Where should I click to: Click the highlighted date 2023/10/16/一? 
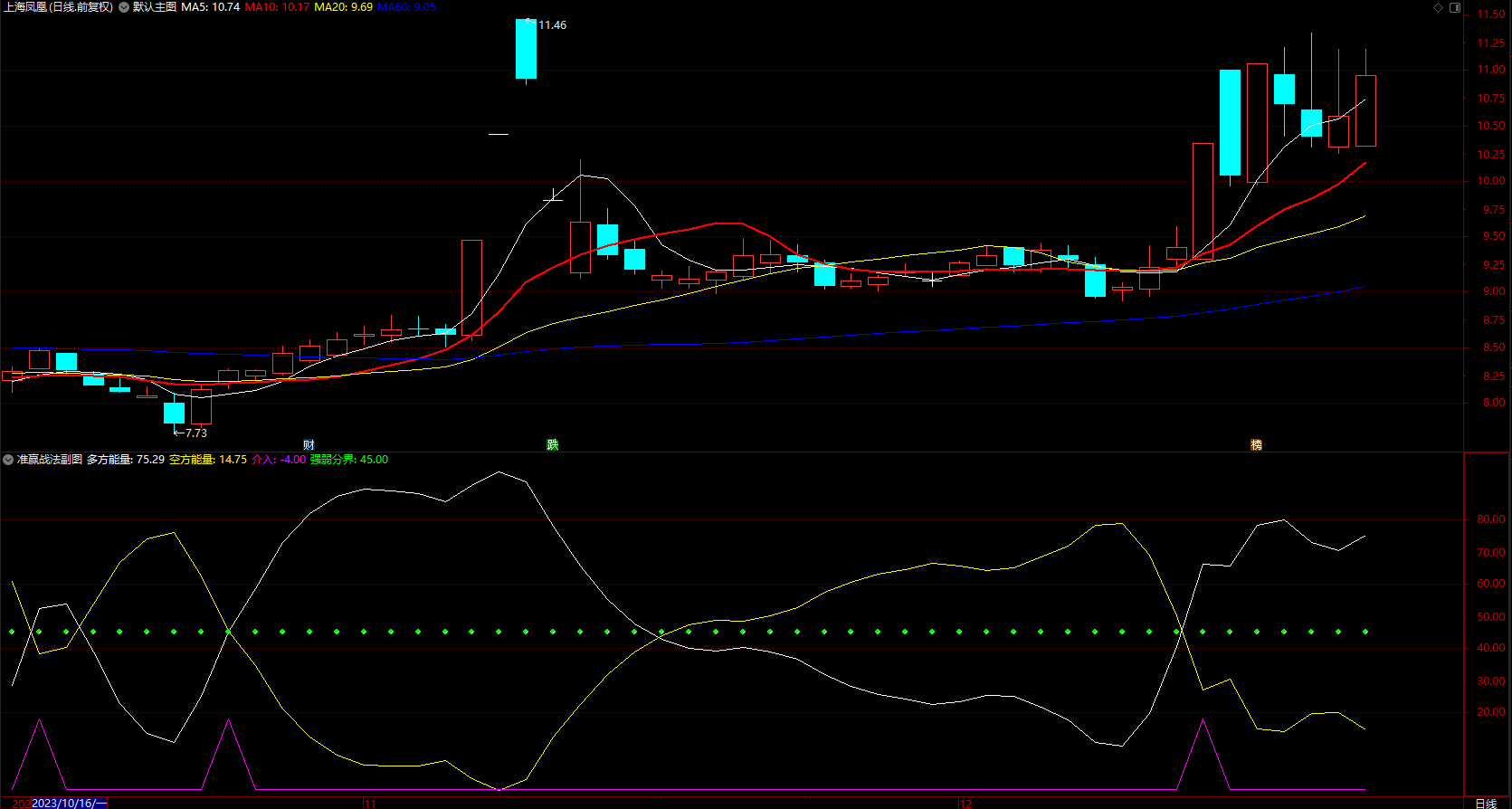[x=70, y=804]
